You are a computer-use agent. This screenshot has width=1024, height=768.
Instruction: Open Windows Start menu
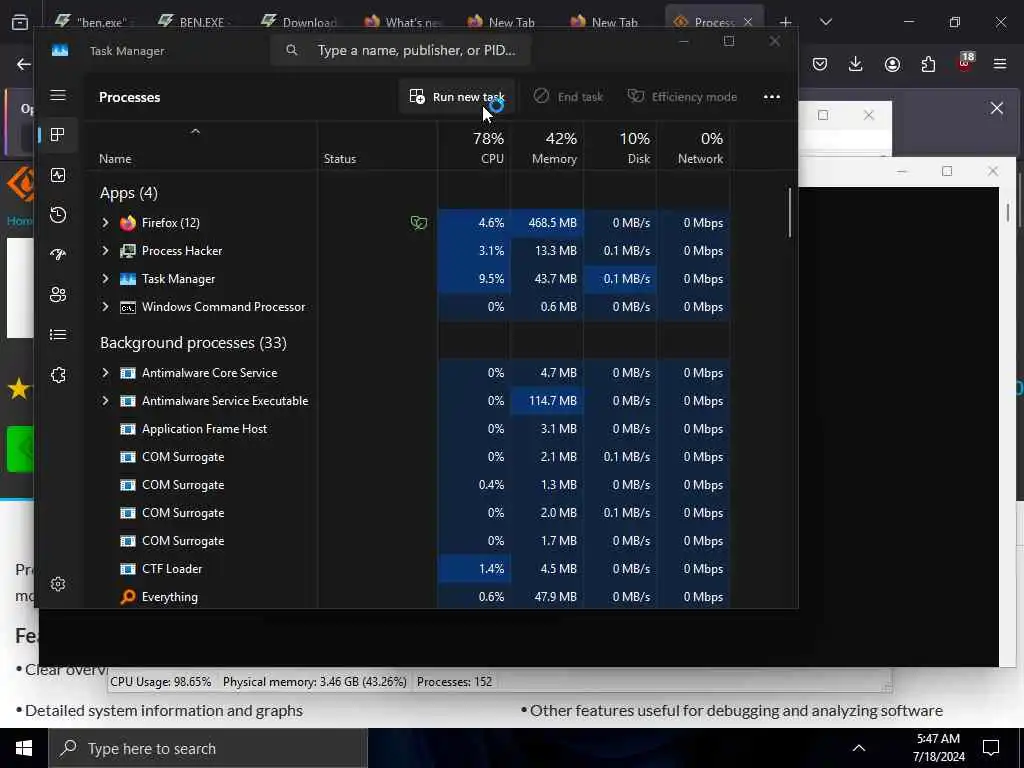pos(24,748)
